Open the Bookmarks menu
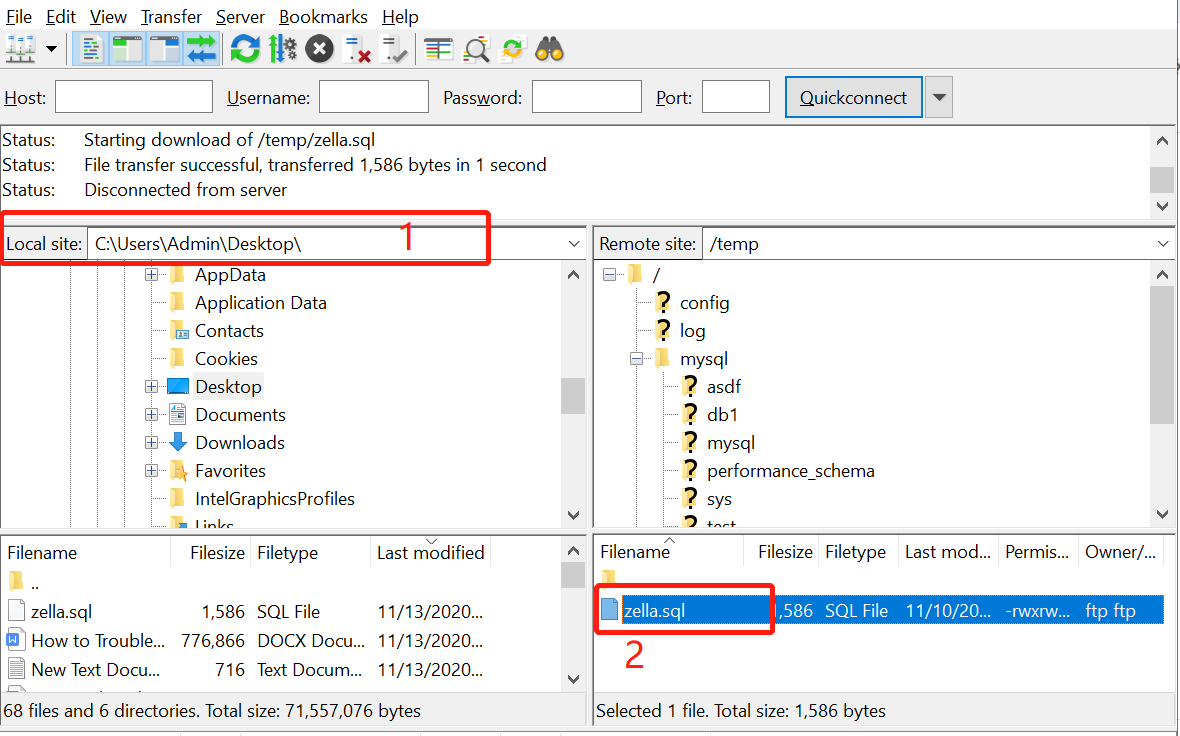This screenshot has width=1180, height=736. 323,17
